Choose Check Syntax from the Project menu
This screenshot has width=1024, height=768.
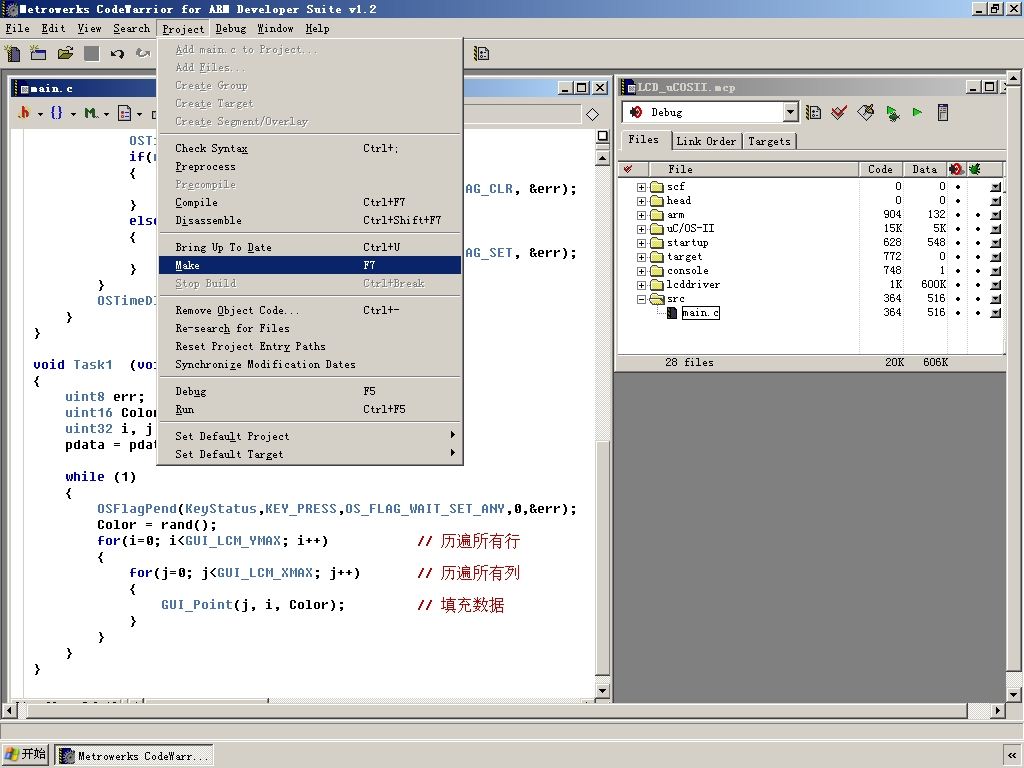[x=310, y=148]
